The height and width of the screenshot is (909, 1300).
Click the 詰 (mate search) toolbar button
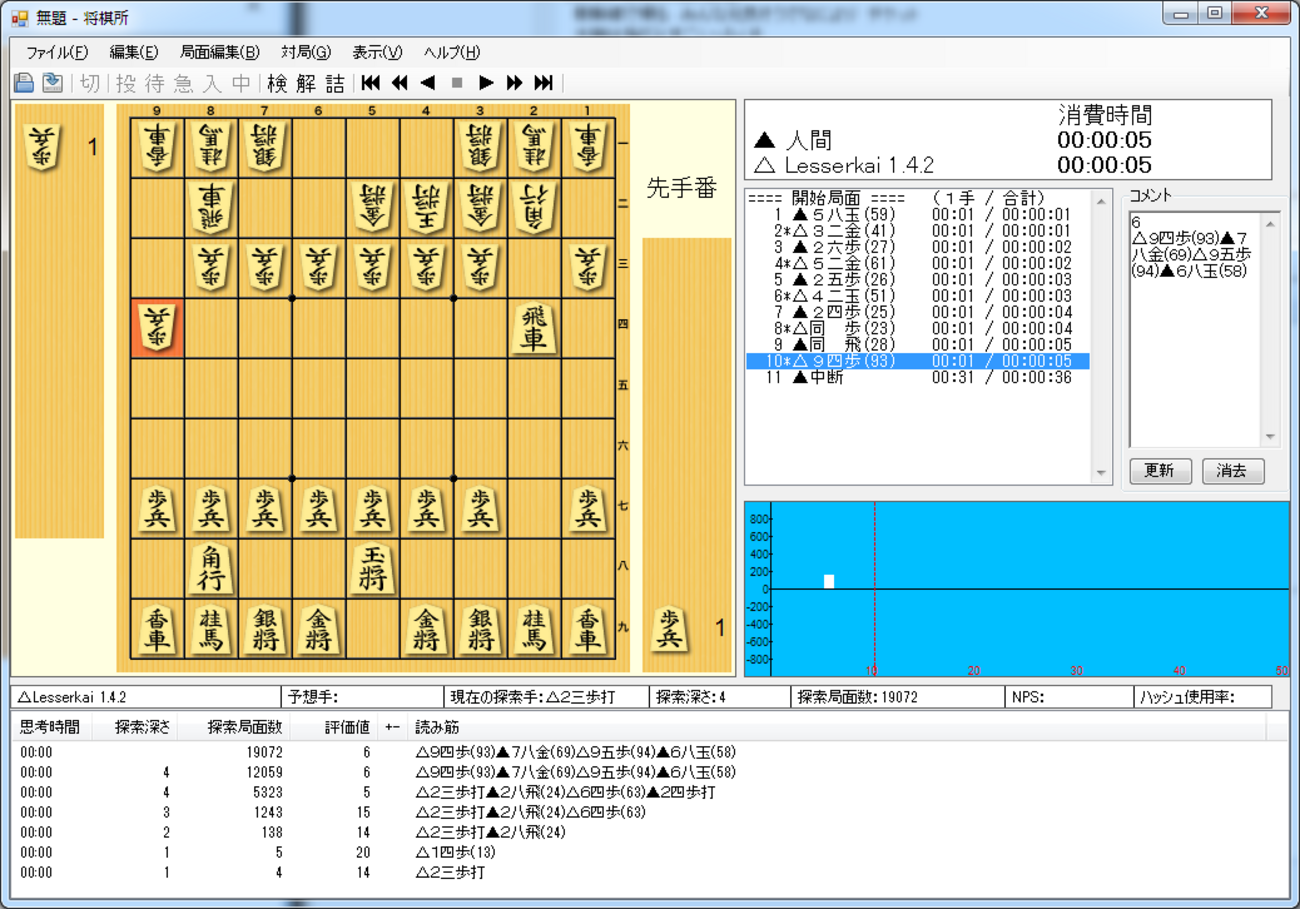click(x=335, y=83)
